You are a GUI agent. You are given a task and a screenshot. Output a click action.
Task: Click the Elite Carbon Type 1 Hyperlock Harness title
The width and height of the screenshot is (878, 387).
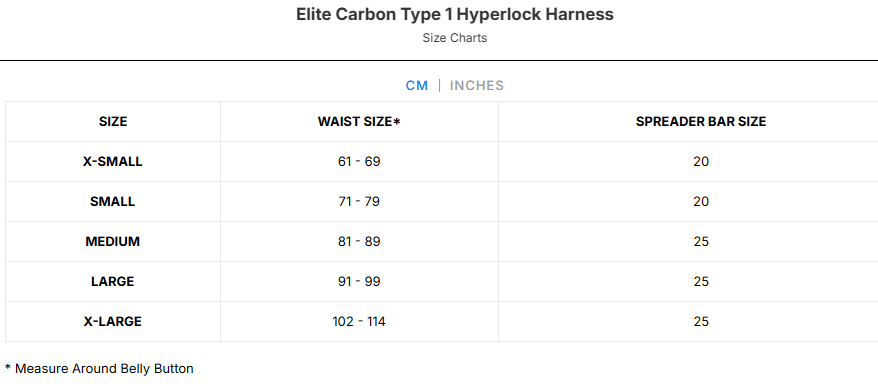[455, 15]
